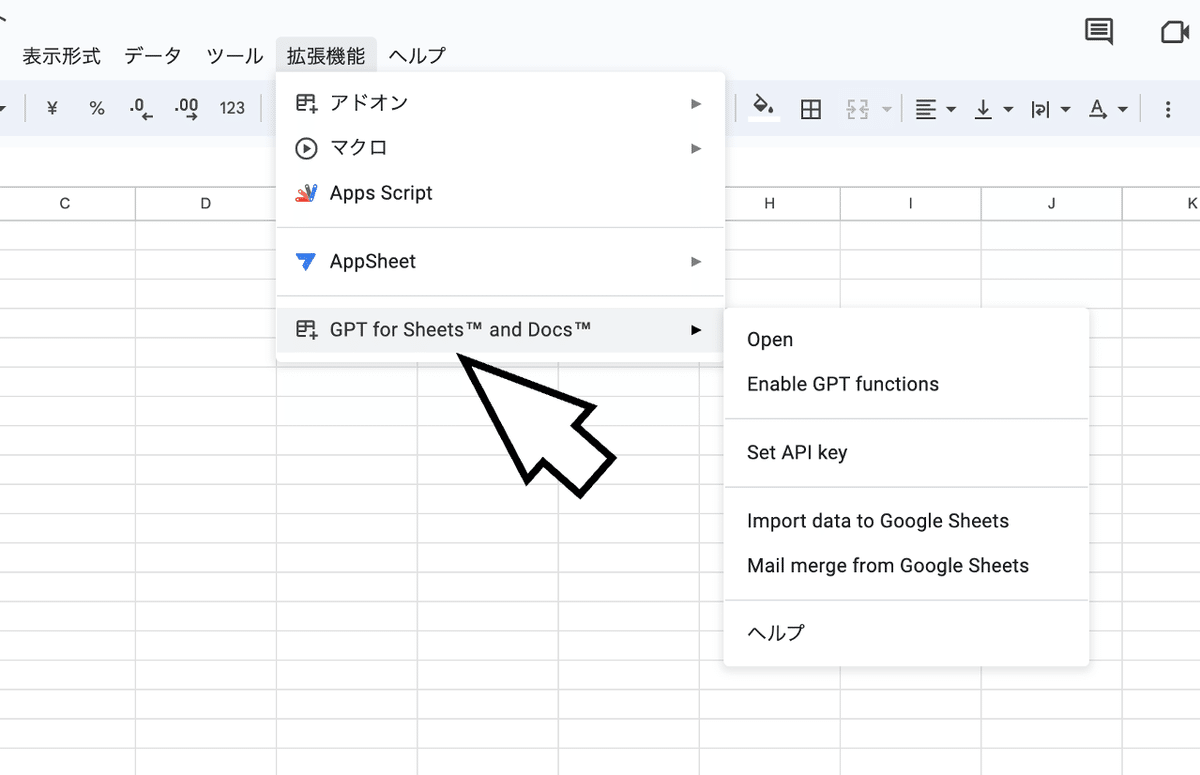
Task: Click the アドオン add-on icon
Action: (306, 103)
